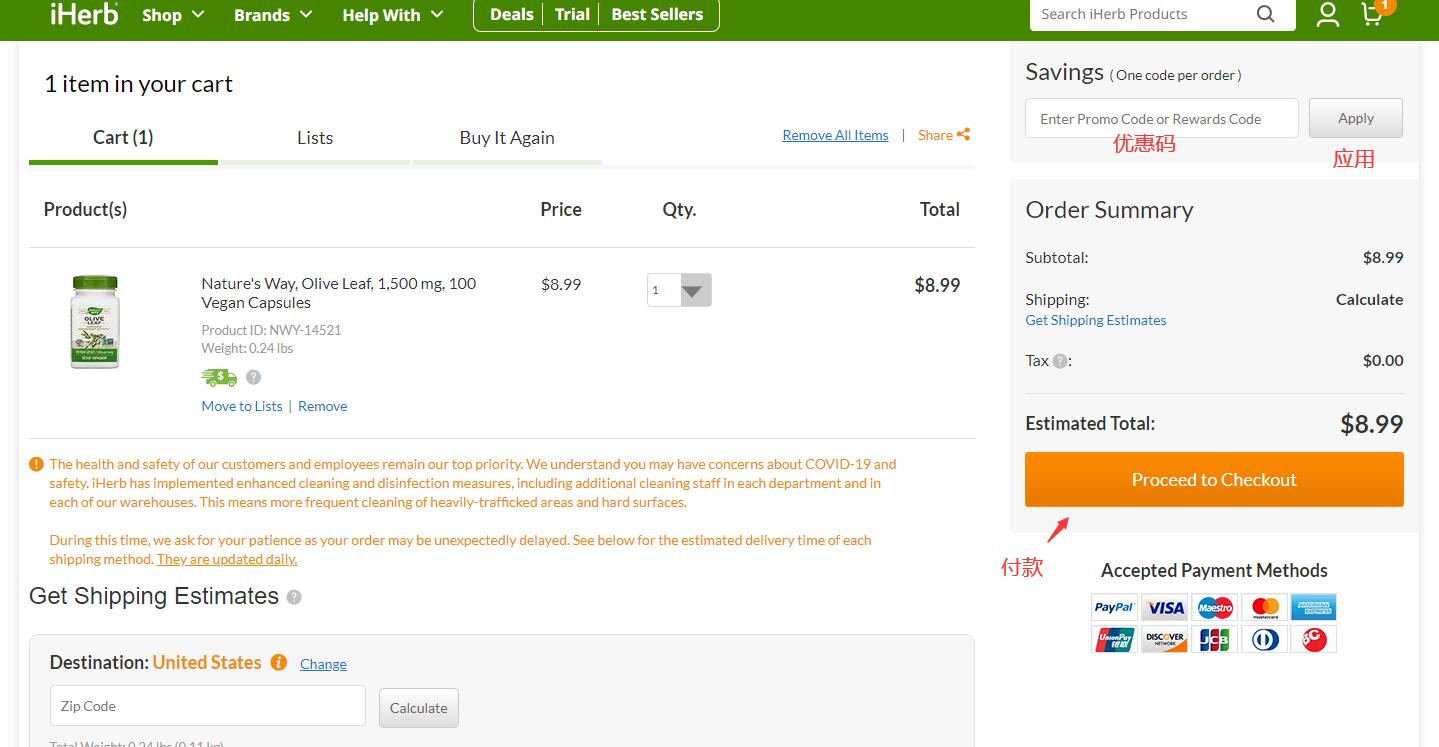Switch to the Lists tab
1439x747 pixels.
(x=315, y=138)
